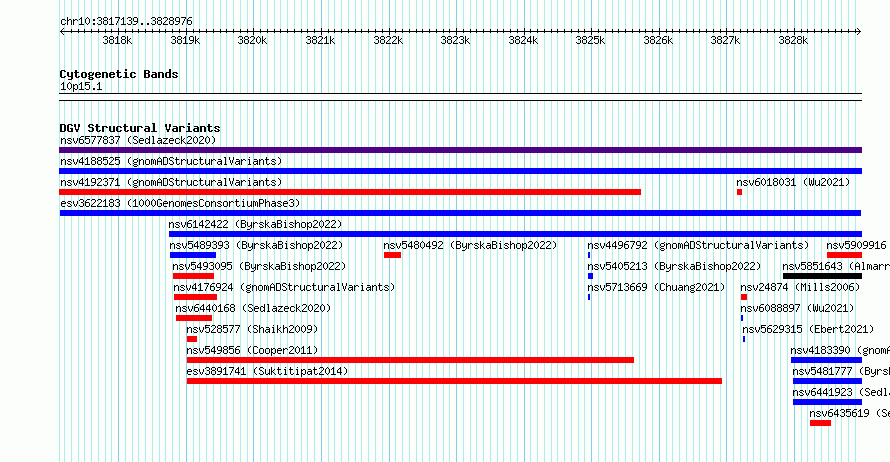The width and height of the screenshot is (890, 462).
Task: Click the 3818k ruler position
Action: pos(117,40)
